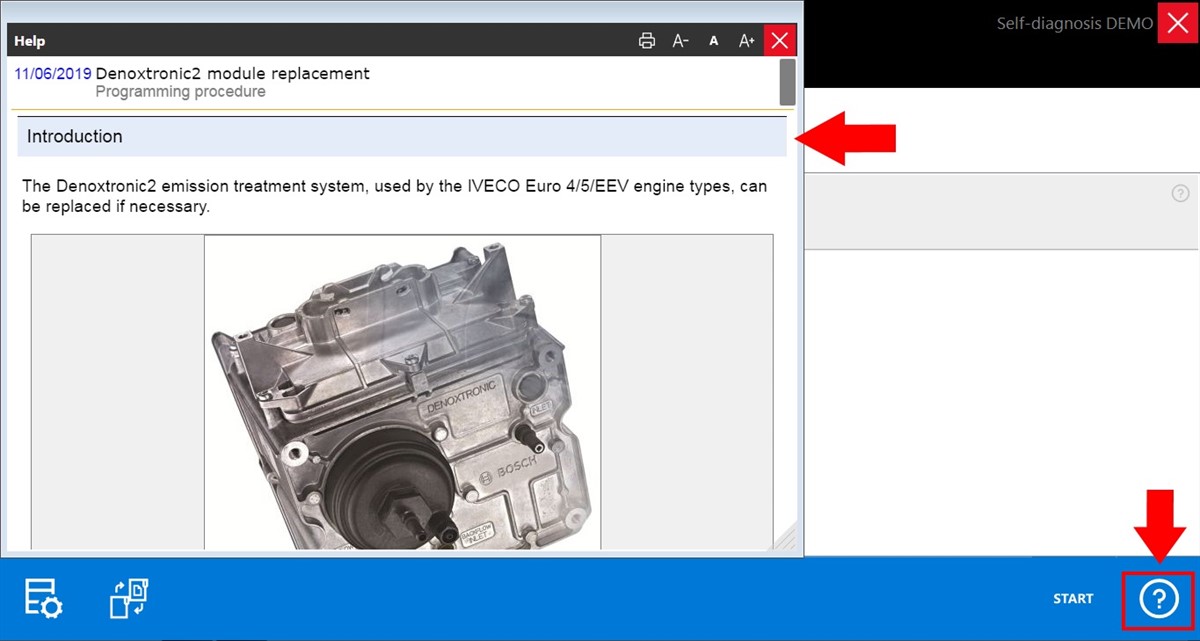The width and height of the screenshot is (1200, 641).
Task: Open the list settings gear icon
Action: [44, 598]
